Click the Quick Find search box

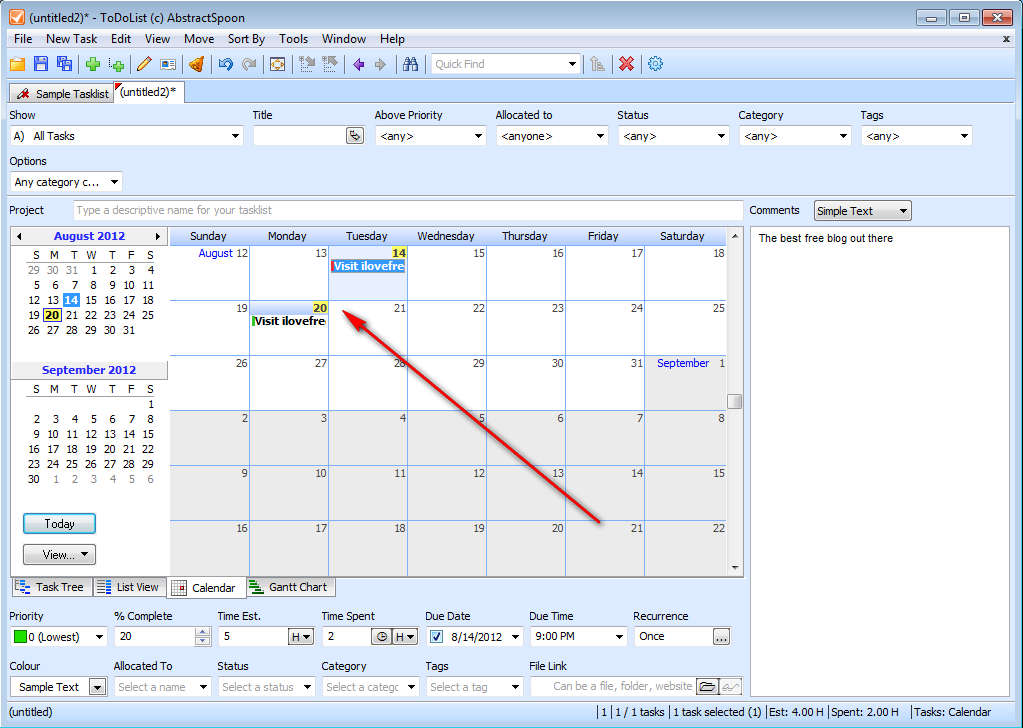tap(499, 64)
